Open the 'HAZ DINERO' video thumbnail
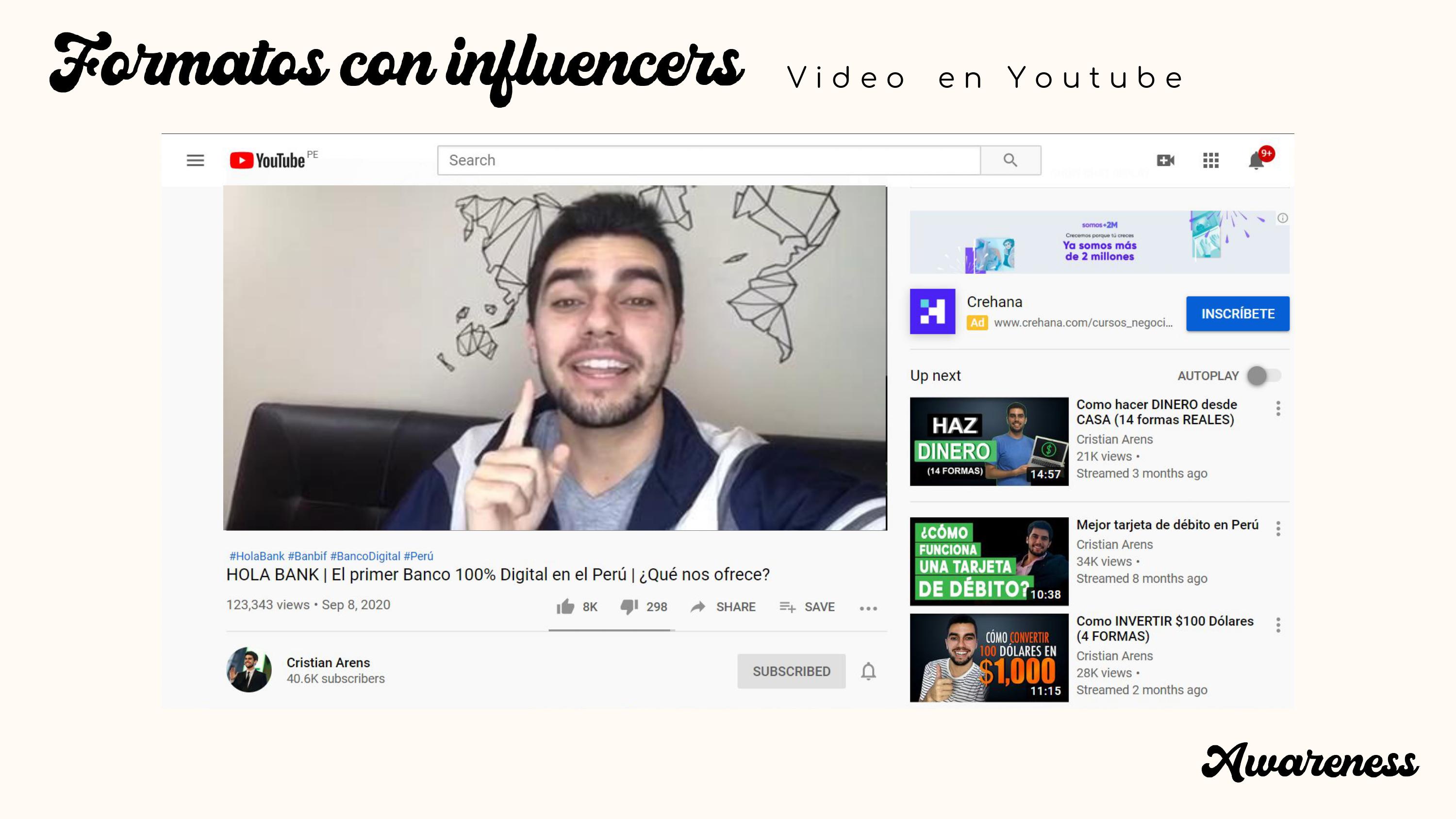Image resolution: width=1456 pixels, height=819 pixels. coord(989,442)
